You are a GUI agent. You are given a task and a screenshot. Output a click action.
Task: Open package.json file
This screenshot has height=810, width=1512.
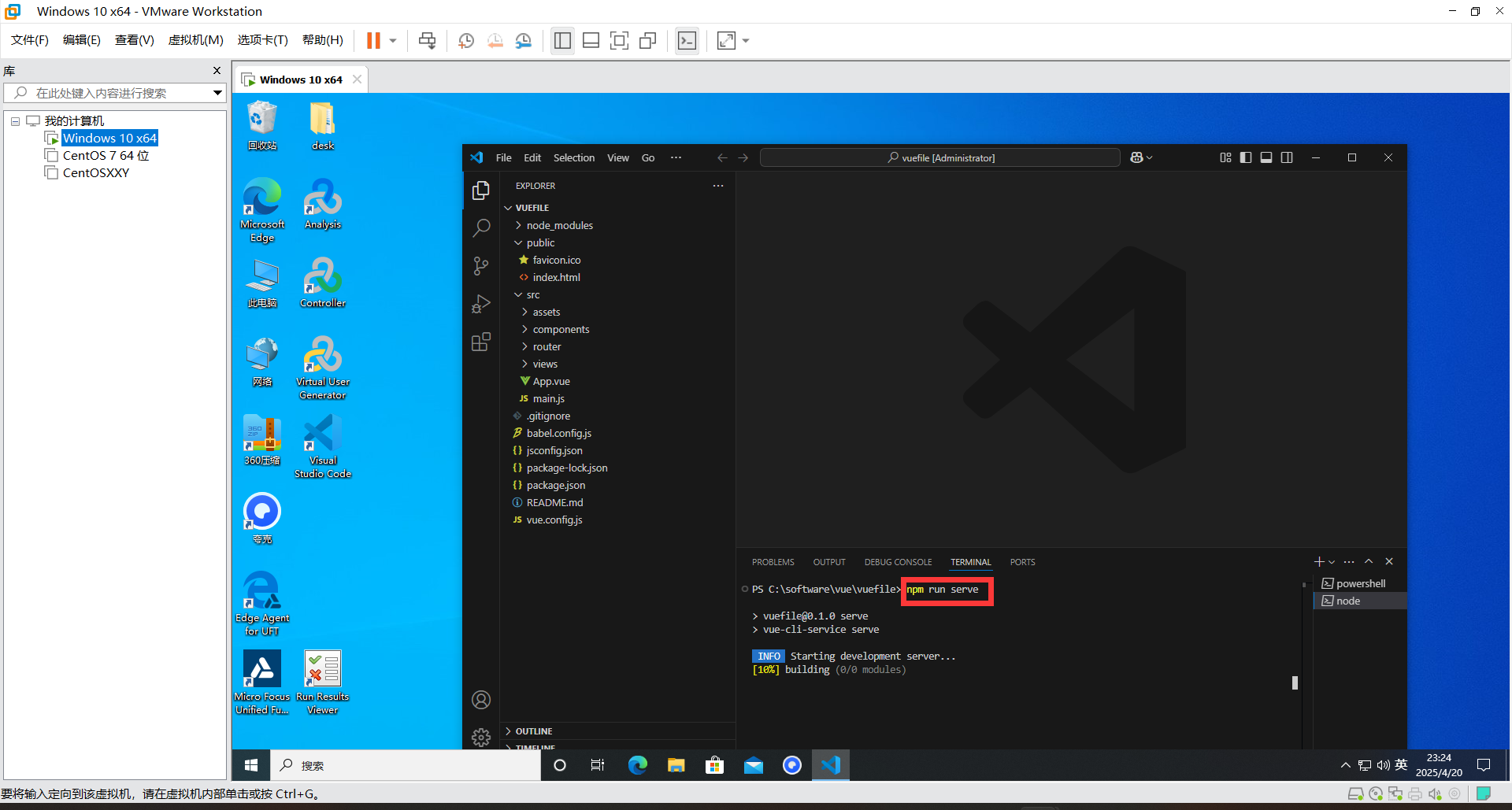point(617,485)
